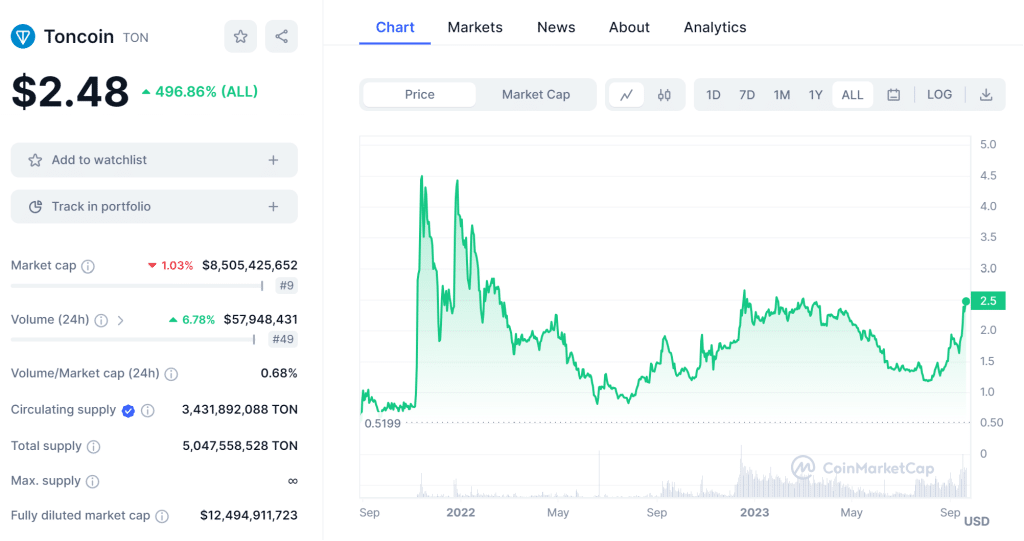This screenshot has height=541, width=1024.
Task: Switch to line chart view icon
Action: point(627,95)
